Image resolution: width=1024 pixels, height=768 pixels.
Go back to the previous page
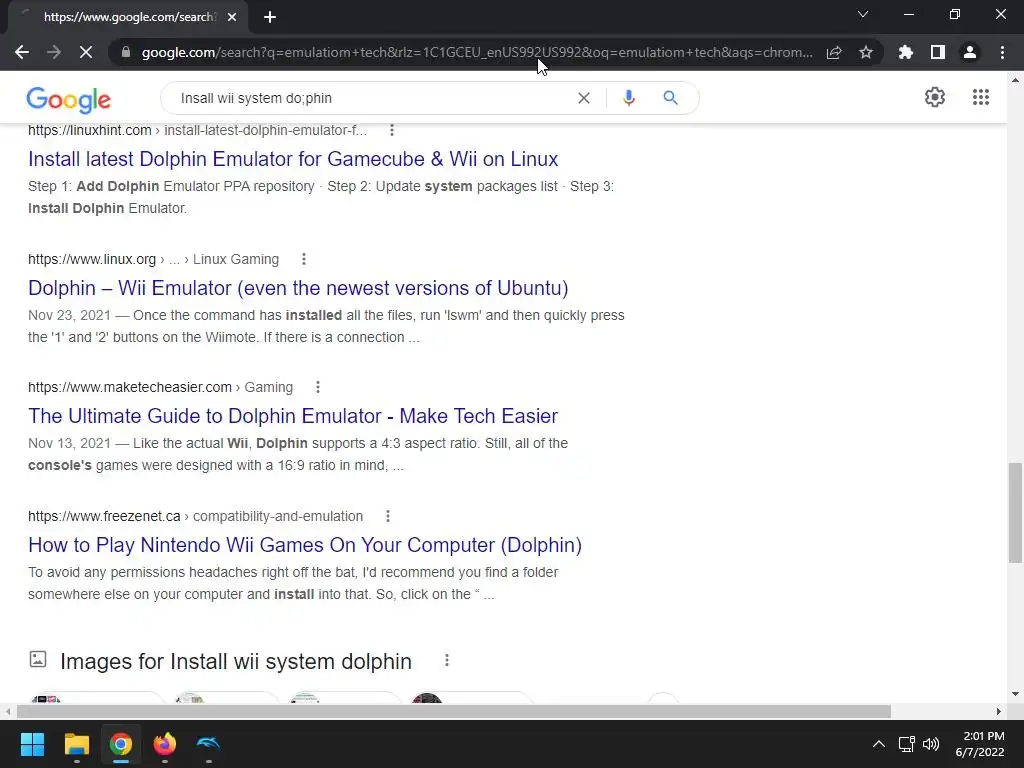tap(22, 52)
